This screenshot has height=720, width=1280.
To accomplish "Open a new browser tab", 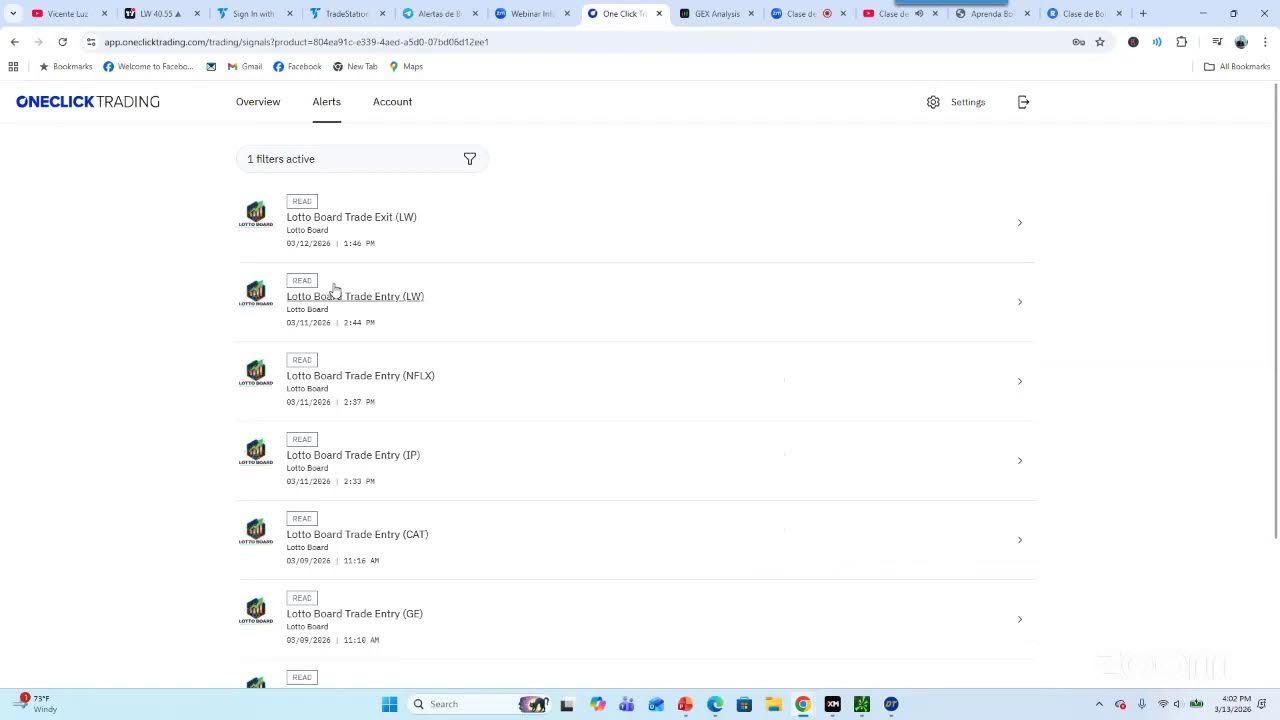I will [x=1143, y=14].
